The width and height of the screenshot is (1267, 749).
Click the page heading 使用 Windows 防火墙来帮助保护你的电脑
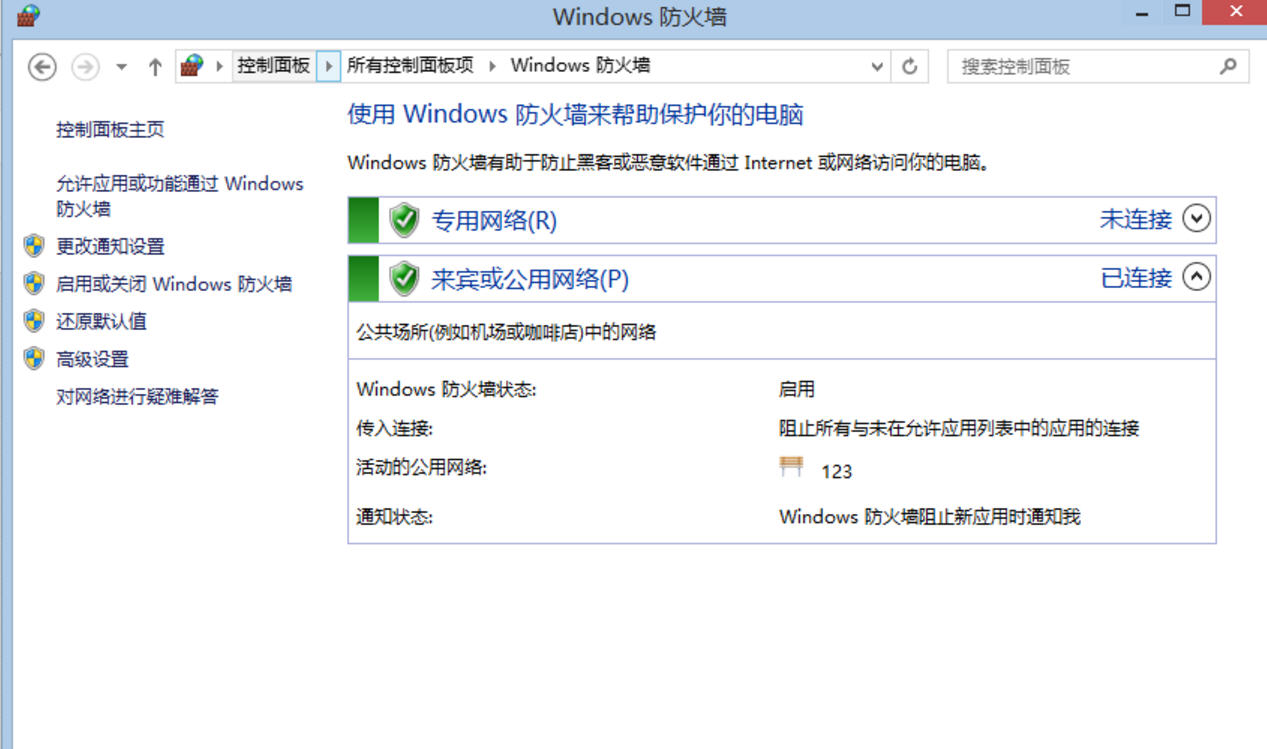[575, 114]
